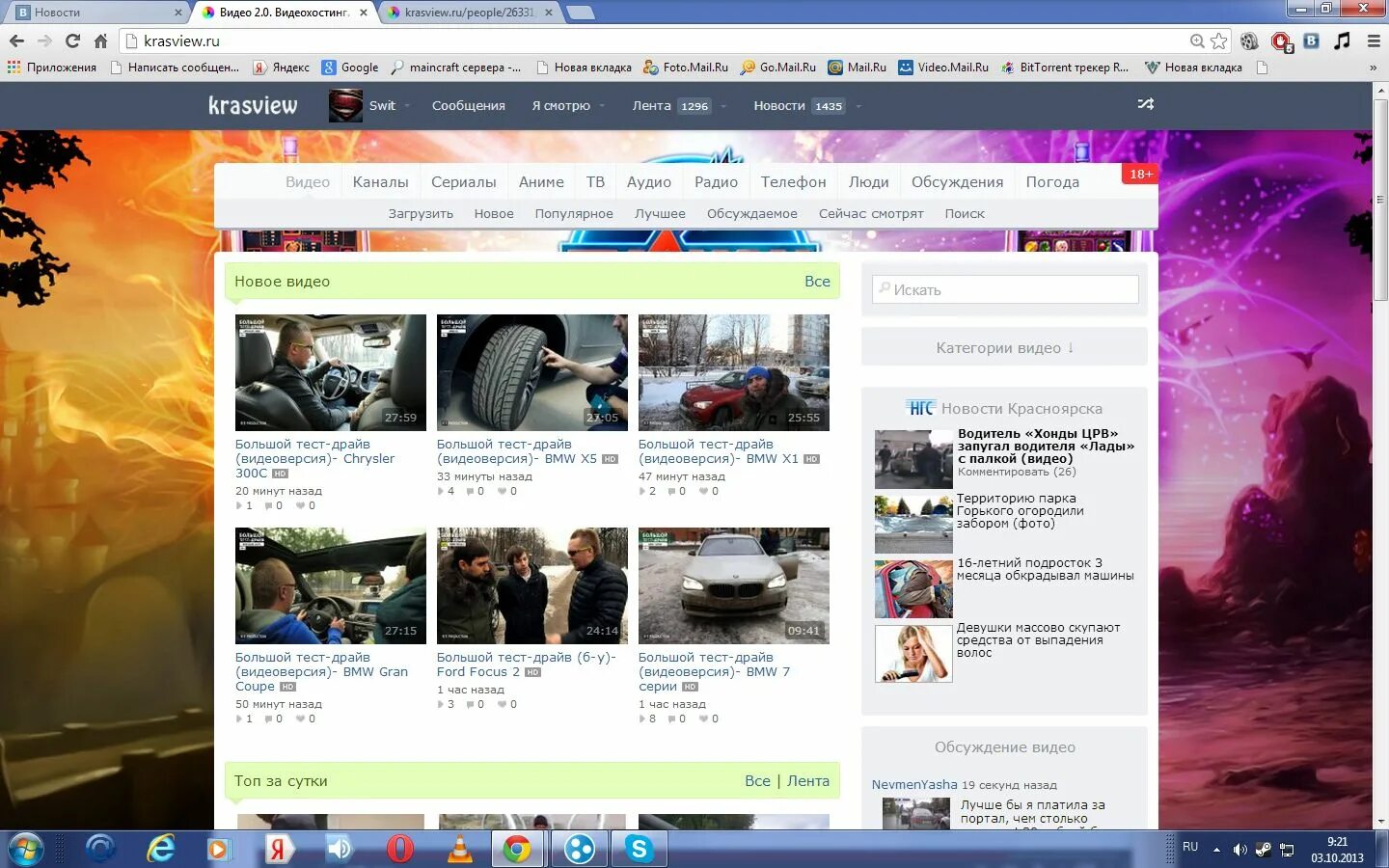Open the Каналы section
The image size is (1389, 868).
380,182
